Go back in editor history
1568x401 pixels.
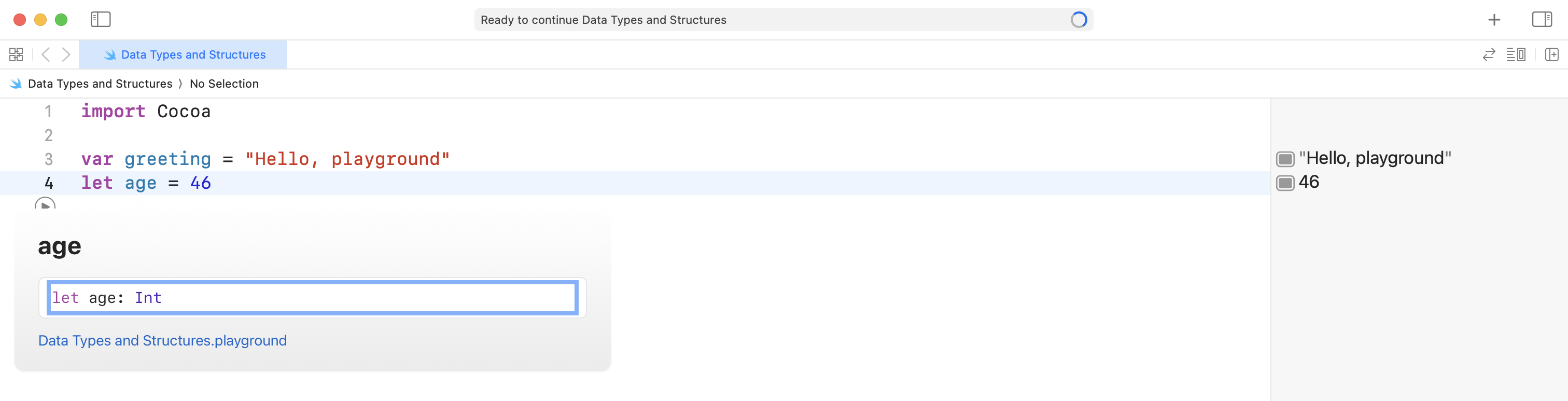(46, 55)
